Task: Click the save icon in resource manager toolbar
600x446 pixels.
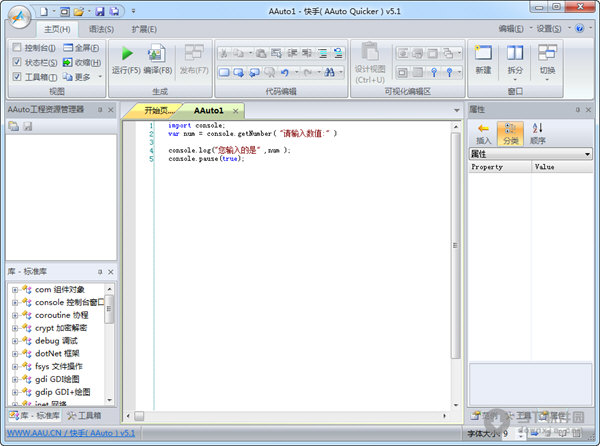Action: (x=28, y=126)
